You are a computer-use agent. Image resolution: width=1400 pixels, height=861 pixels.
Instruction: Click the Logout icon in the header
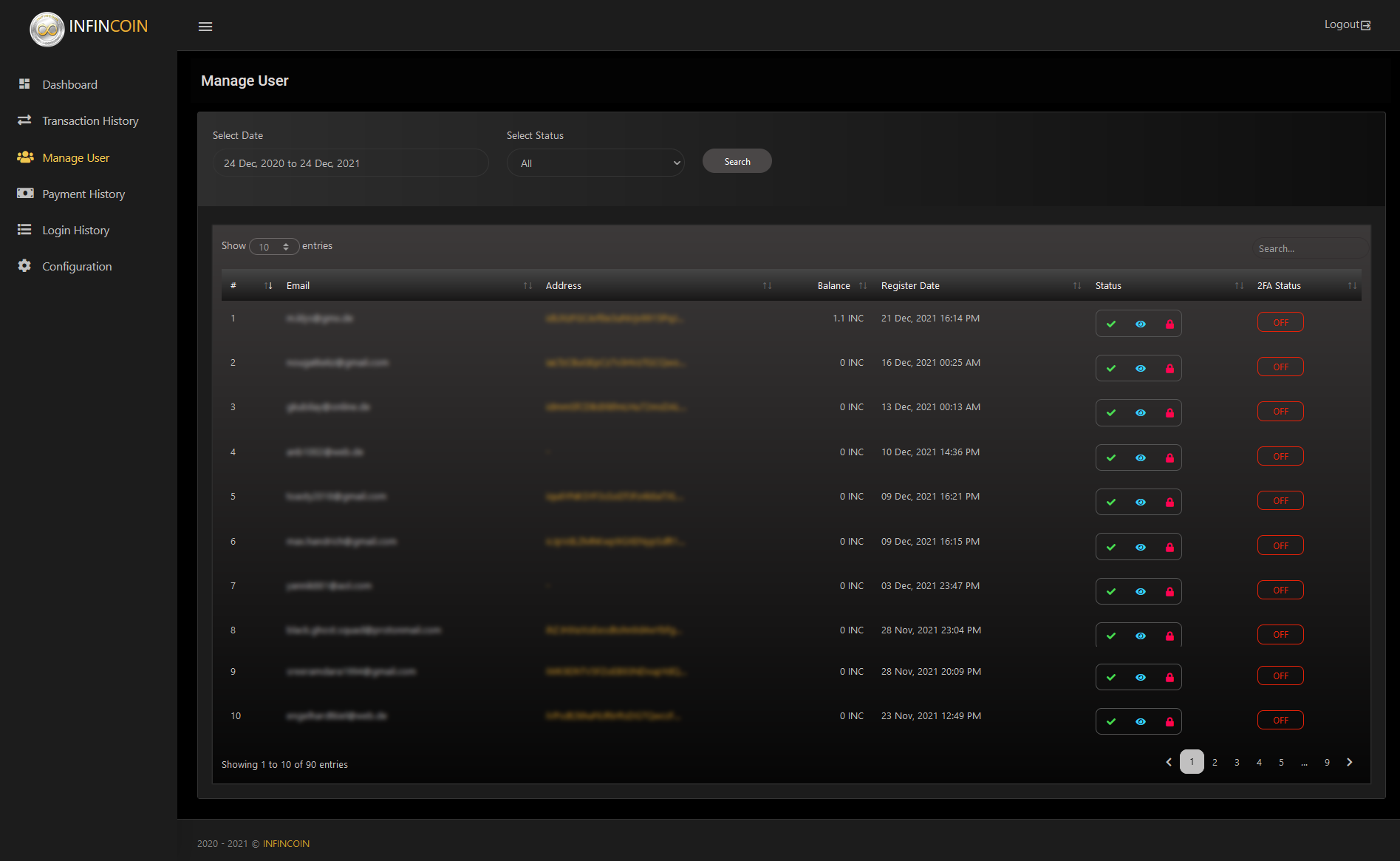point(1365,25)
